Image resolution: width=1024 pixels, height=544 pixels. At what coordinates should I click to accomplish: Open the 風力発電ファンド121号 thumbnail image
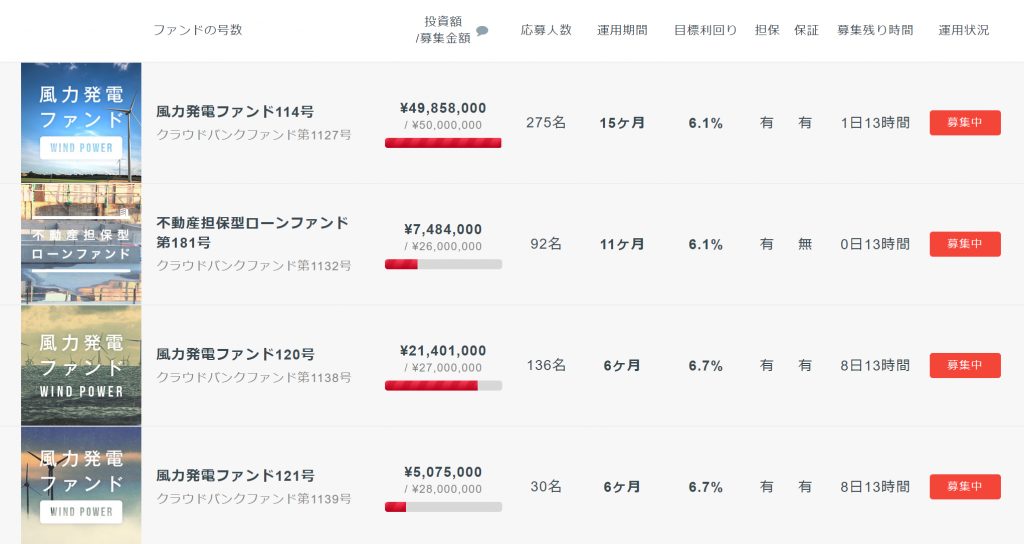(x=81, y=485)
